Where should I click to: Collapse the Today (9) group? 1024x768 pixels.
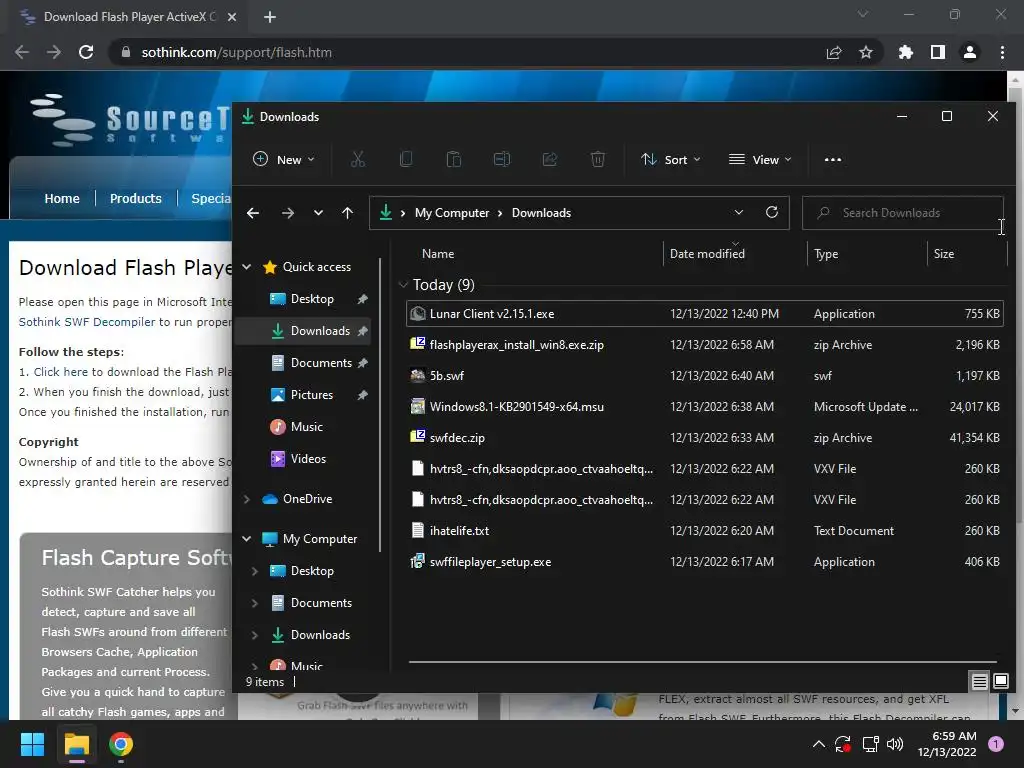pos(403,285)
